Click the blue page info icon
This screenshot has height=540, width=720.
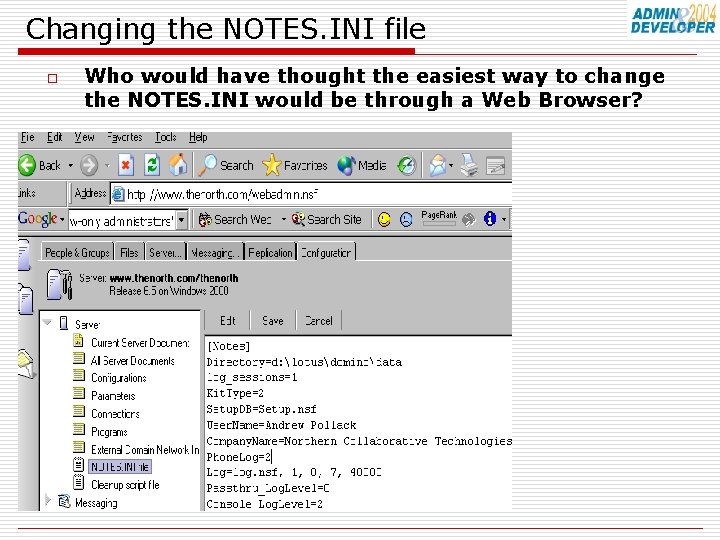point(490,219)
